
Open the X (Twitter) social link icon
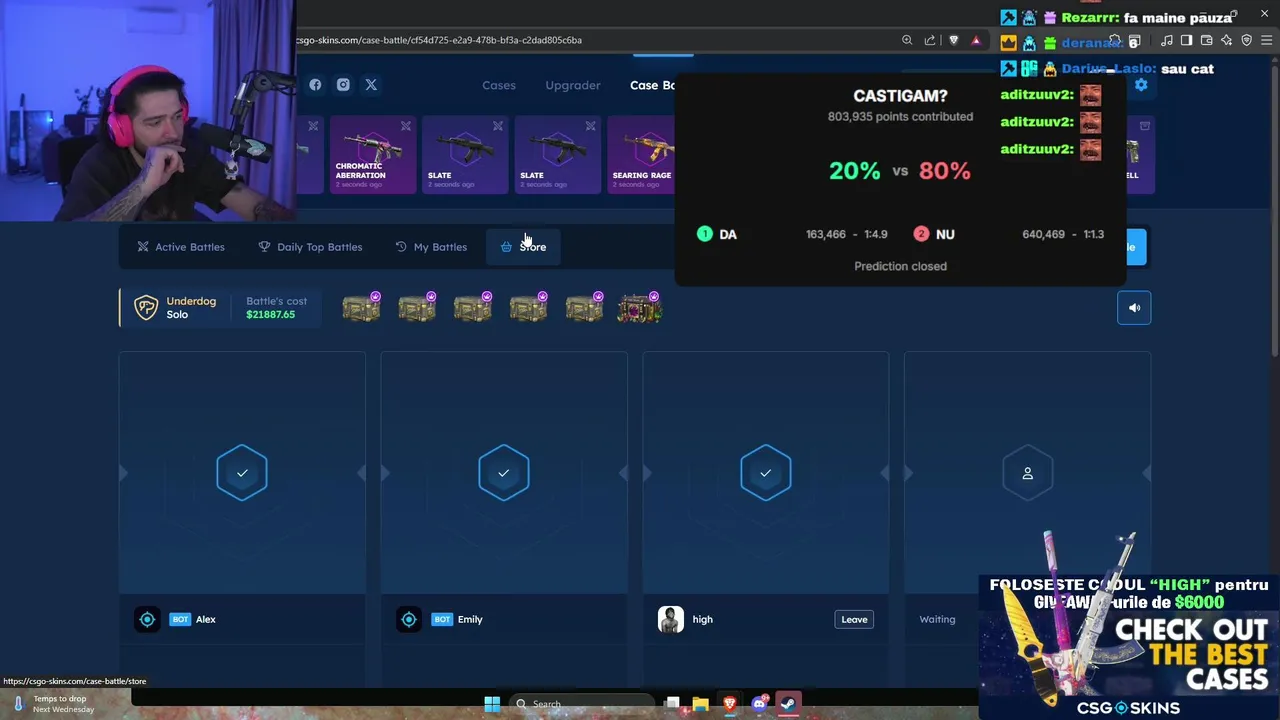pos(371,85)
